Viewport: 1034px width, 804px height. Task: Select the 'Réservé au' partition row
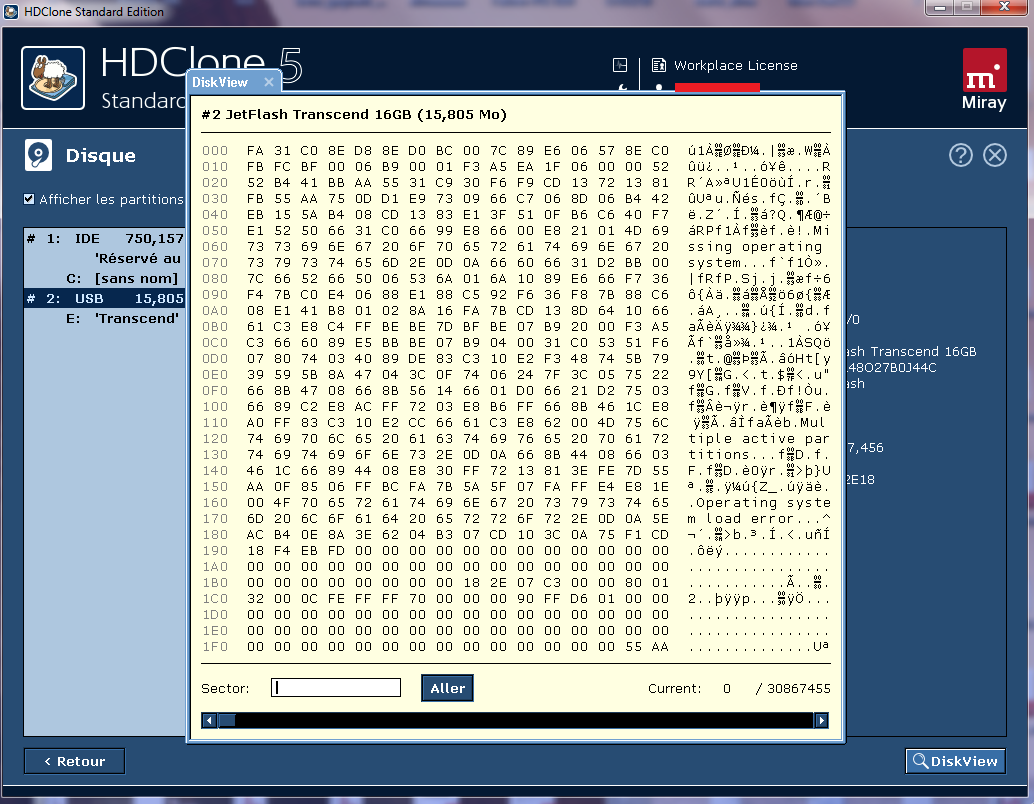105,259
